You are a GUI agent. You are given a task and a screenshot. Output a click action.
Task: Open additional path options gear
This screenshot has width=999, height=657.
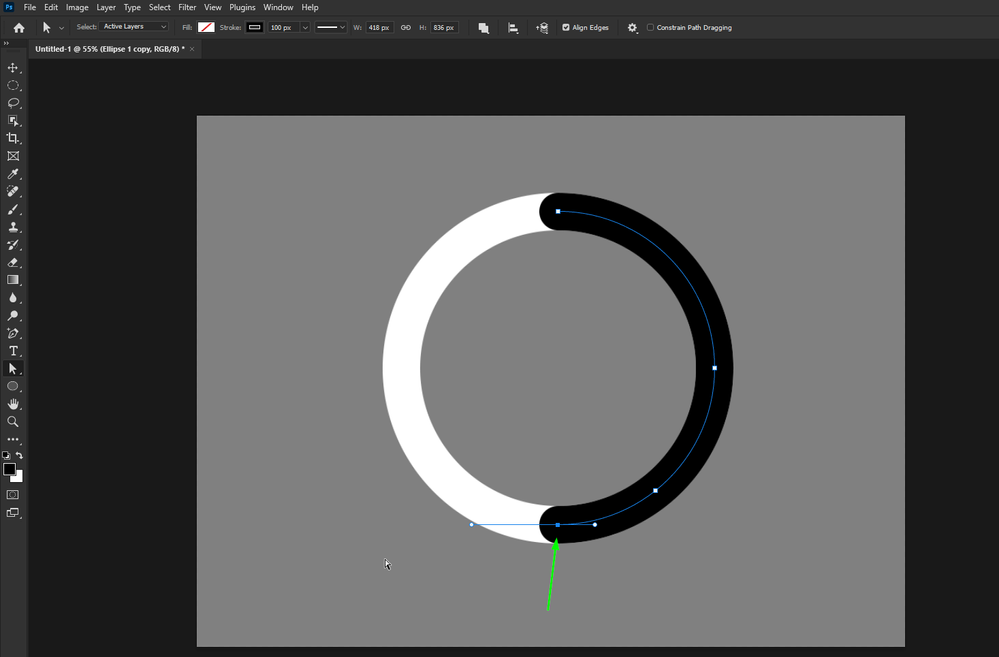click(x=632, y=28)
